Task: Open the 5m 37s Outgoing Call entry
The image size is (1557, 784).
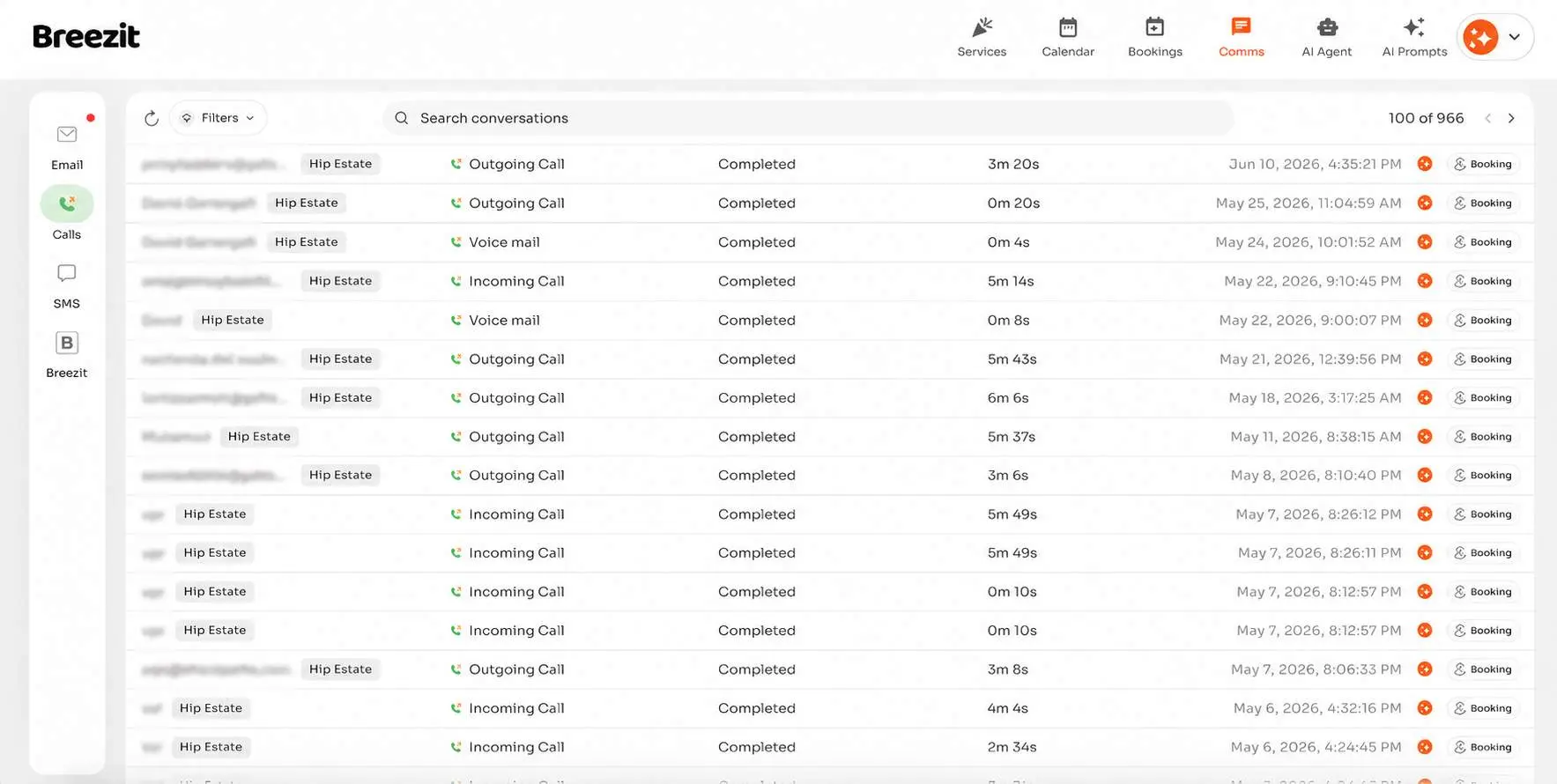Action: coord(829,436)
